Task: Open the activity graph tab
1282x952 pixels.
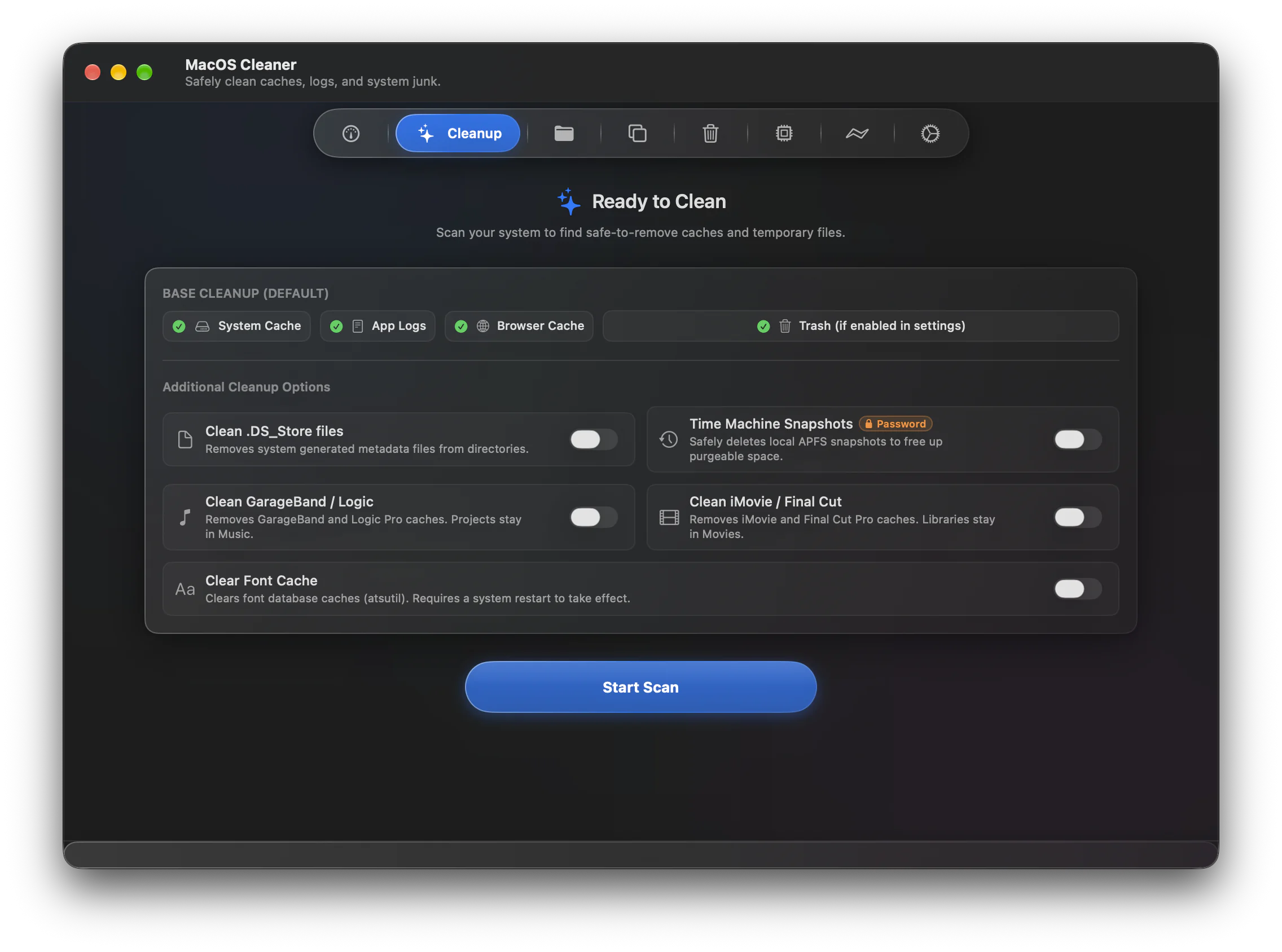Action: [857, 134]
